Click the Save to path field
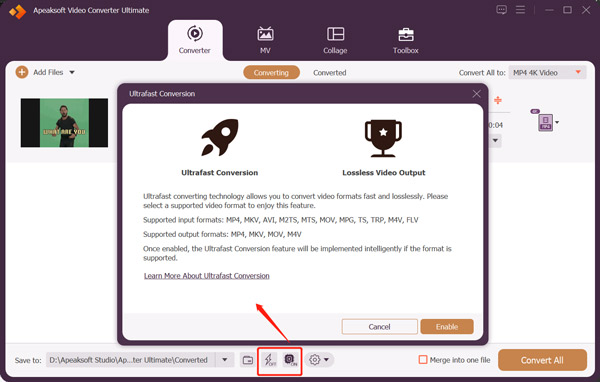 [130, 360]
